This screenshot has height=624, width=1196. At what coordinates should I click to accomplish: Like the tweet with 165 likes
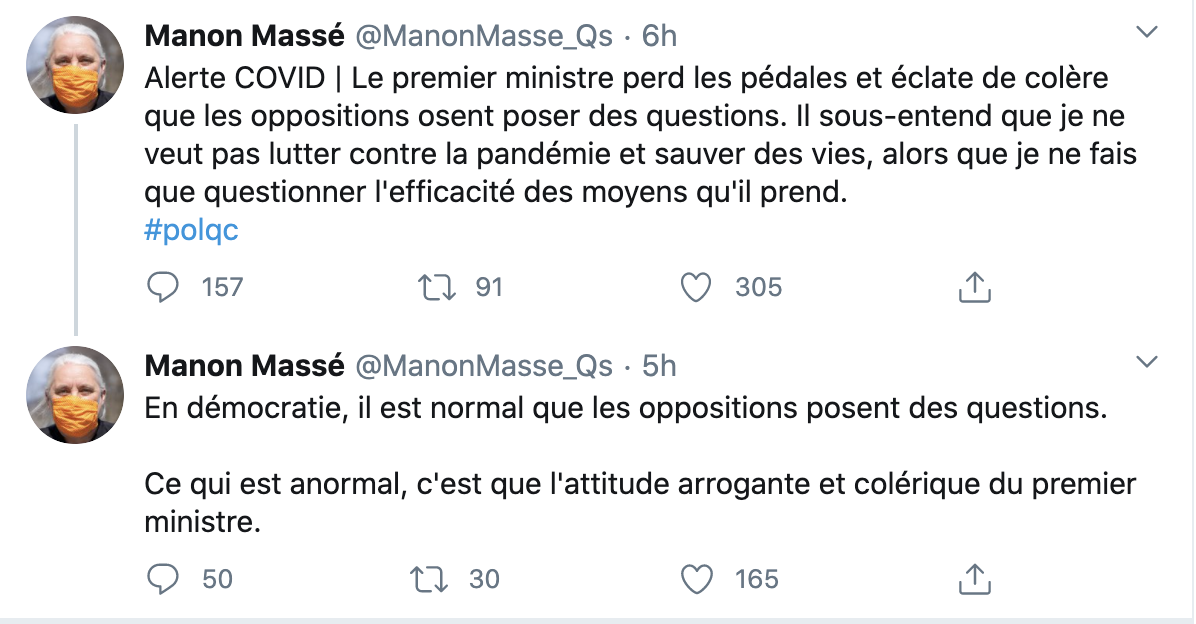click(696, 579)
